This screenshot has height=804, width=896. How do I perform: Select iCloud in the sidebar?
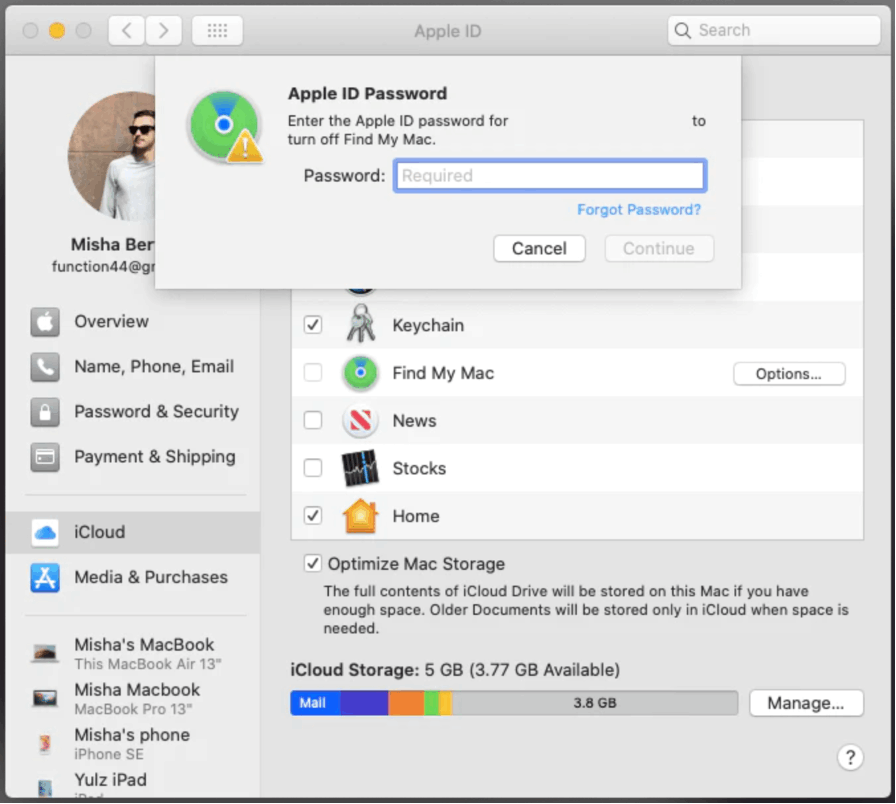pyautogui.click(x=133, y=533)
